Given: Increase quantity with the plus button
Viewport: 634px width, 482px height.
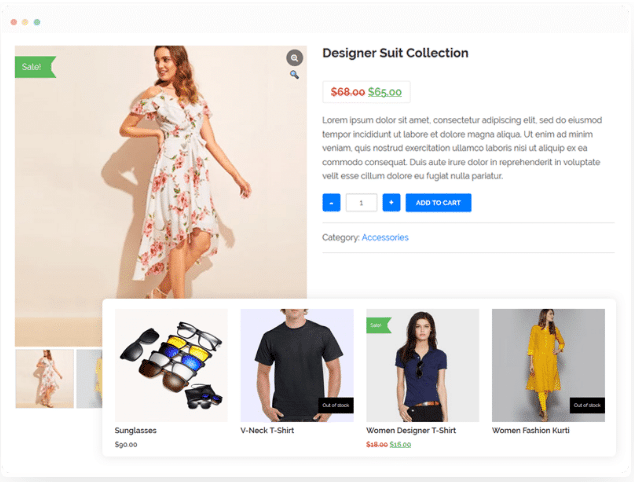Looking at the screenshot, I should [391, 203].
